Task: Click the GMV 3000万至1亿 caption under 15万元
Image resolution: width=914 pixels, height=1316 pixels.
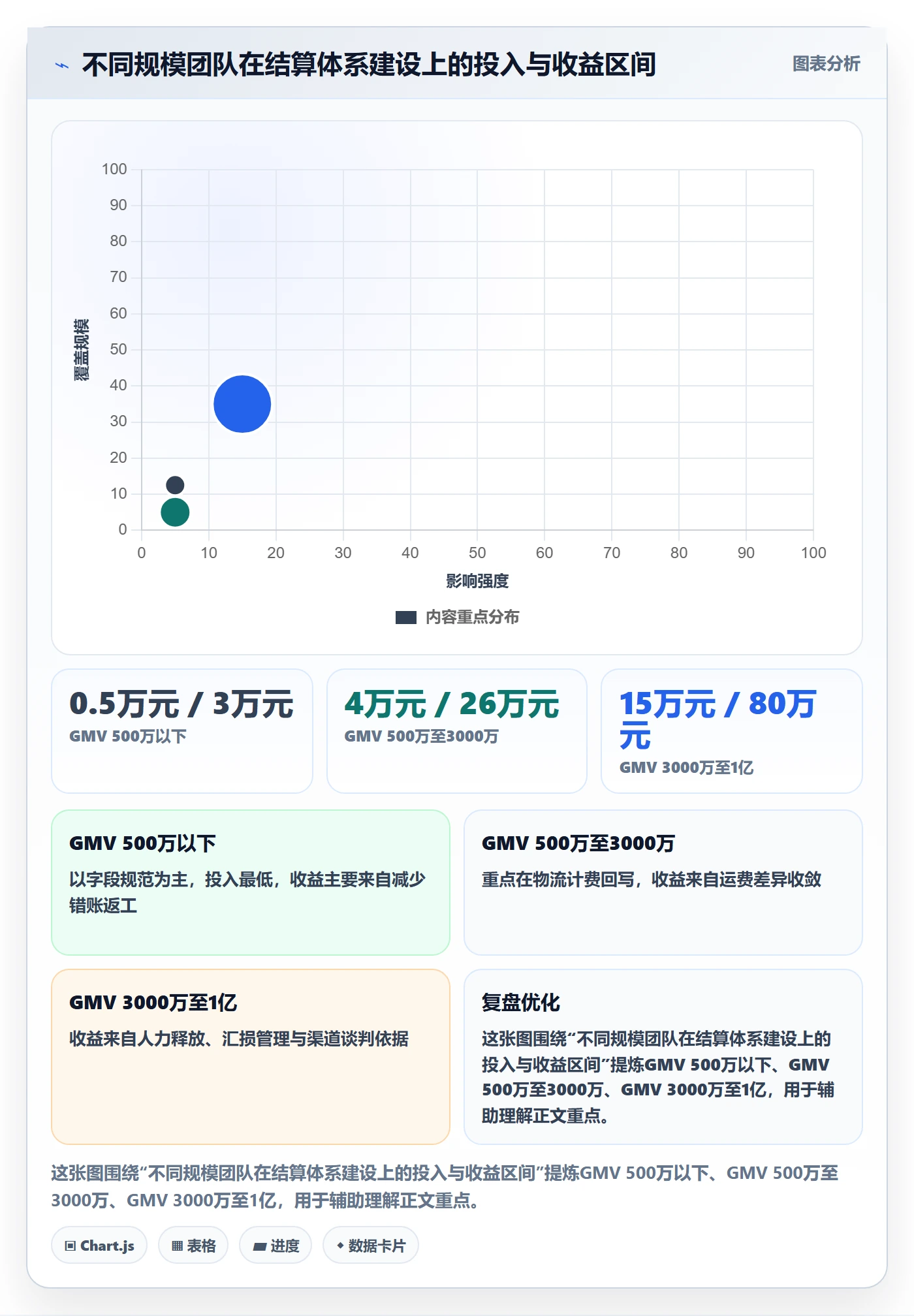Action: point(686,768)
